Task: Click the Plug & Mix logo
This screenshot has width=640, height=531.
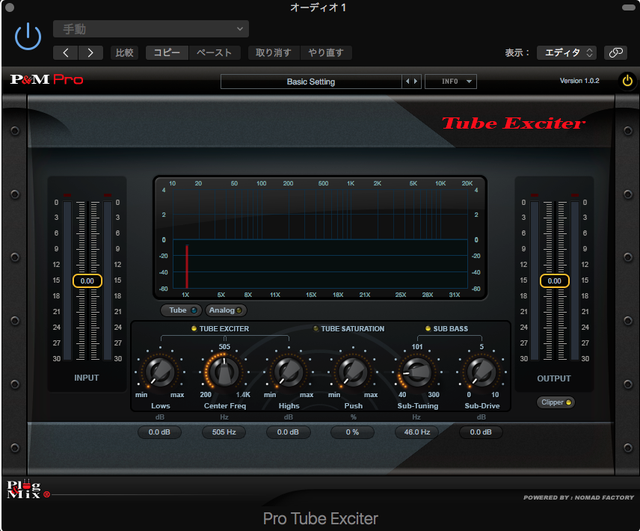Action: click(28, 489)
